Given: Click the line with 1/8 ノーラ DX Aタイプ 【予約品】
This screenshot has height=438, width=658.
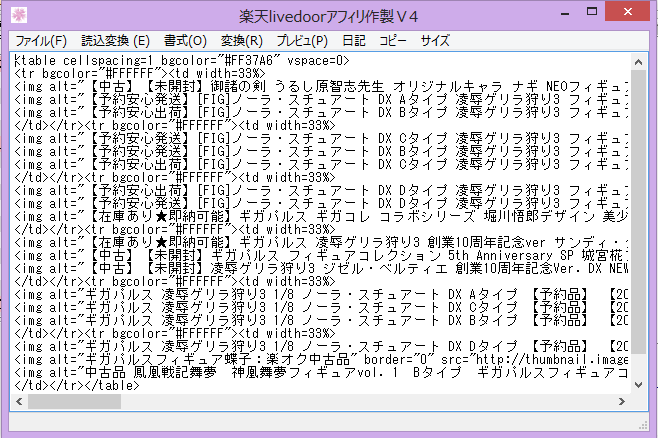Looking at the screenshot, I should point(321,295).
